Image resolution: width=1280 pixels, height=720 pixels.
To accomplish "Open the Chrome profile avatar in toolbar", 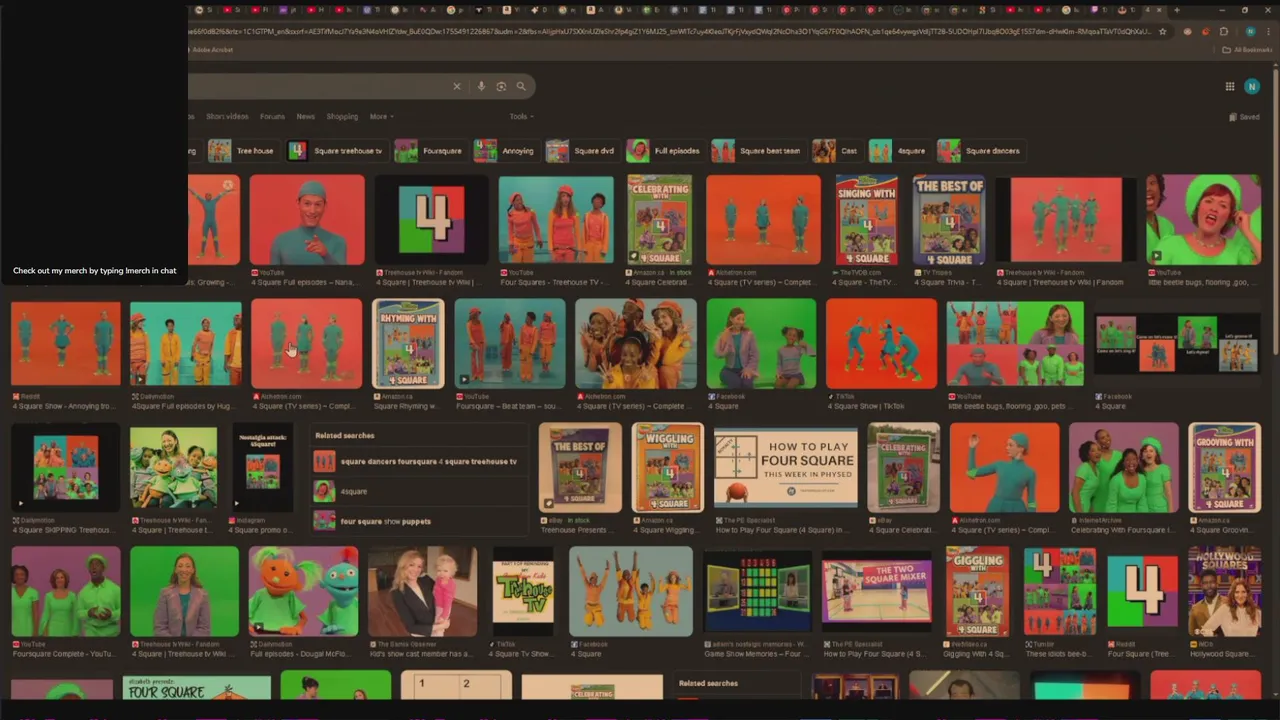I will (1250, 31).
